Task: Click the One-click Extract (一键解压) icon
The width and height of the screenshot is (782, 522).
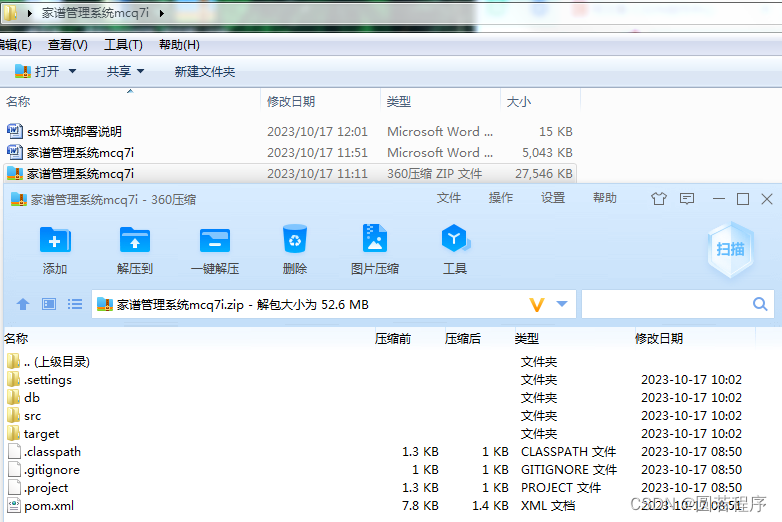Action: (215, 240)
